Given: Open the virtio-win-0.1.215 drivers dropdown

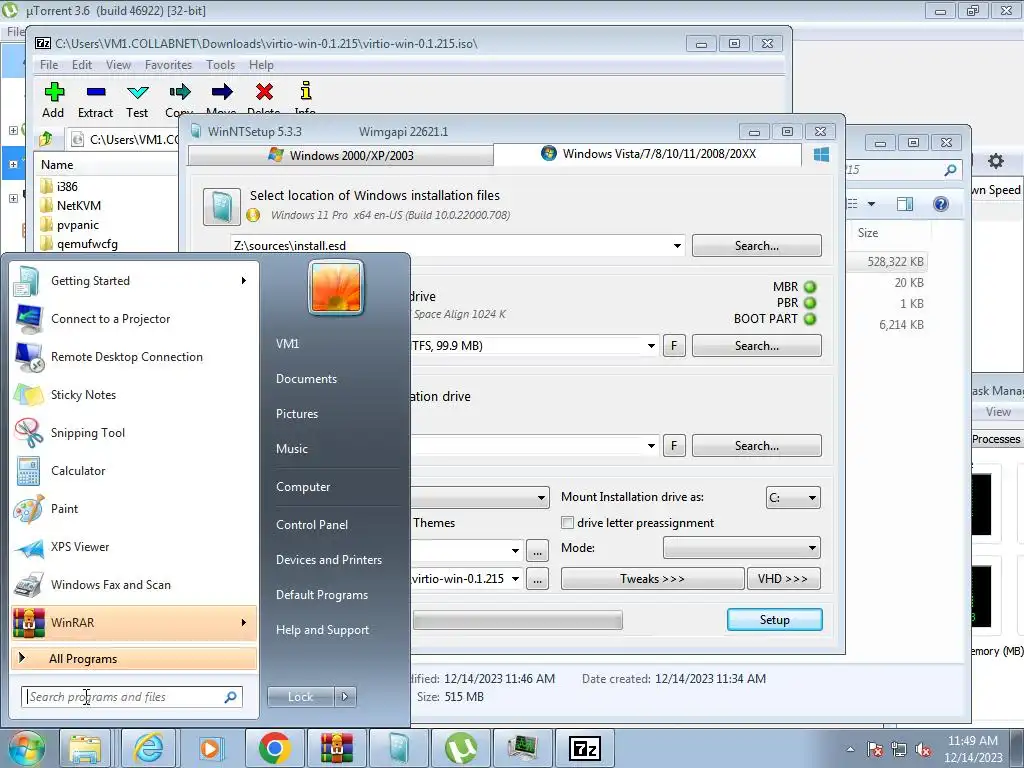Looking at the screenshot, I should (x=515, y=579).
